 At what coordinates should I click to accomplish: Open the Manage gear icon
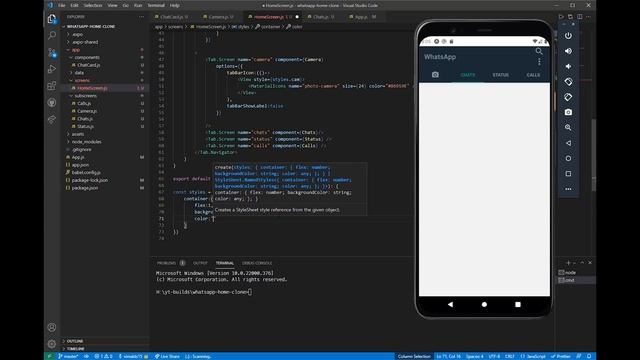52,344
